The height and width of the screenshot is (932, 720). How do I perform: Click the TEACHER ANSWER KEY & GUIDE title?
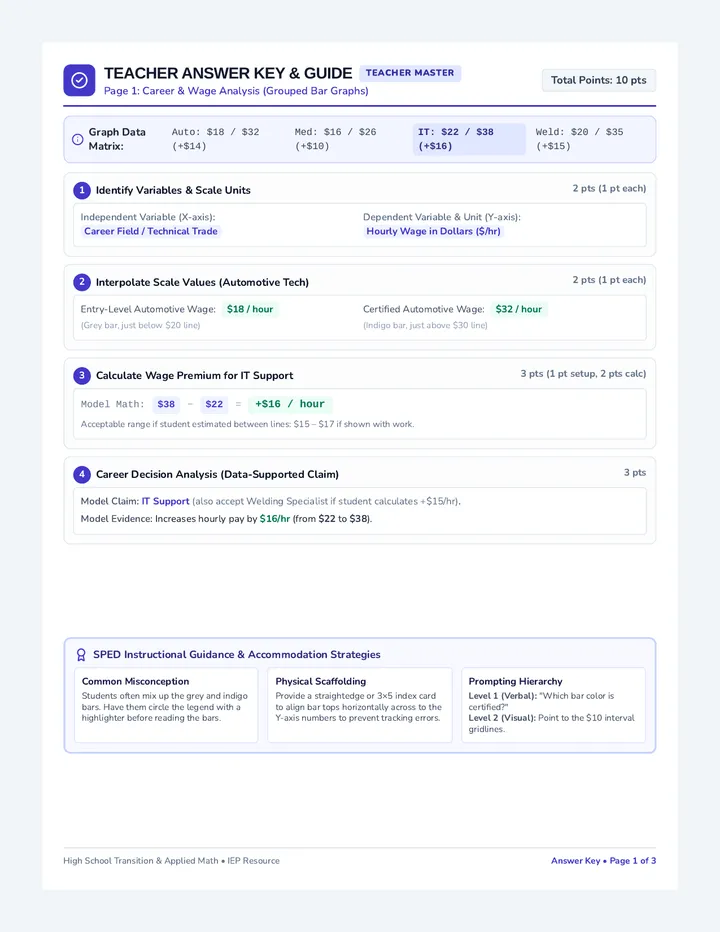(x=228, y=73)
